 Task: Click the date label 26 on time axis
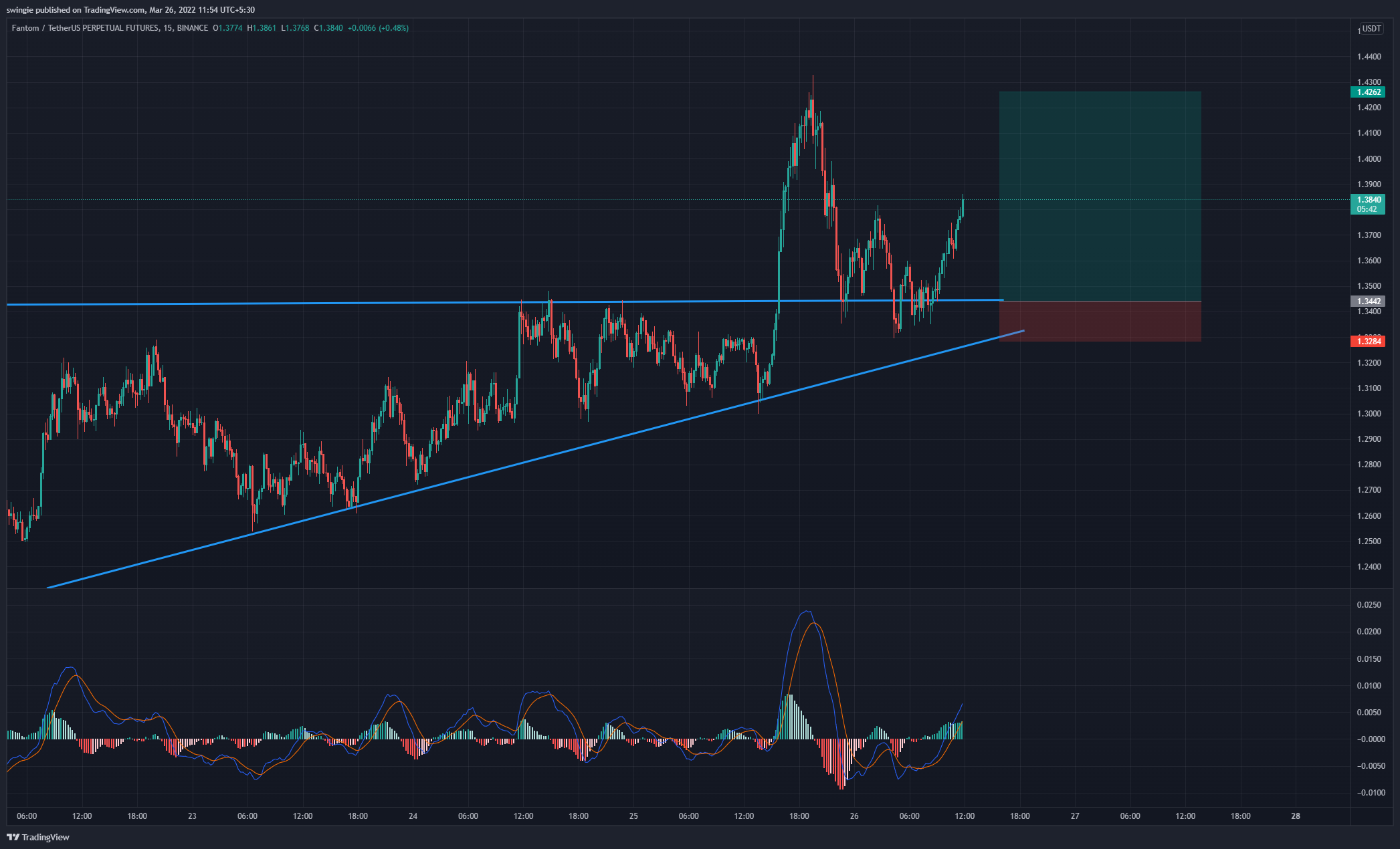tap(854, 816)
